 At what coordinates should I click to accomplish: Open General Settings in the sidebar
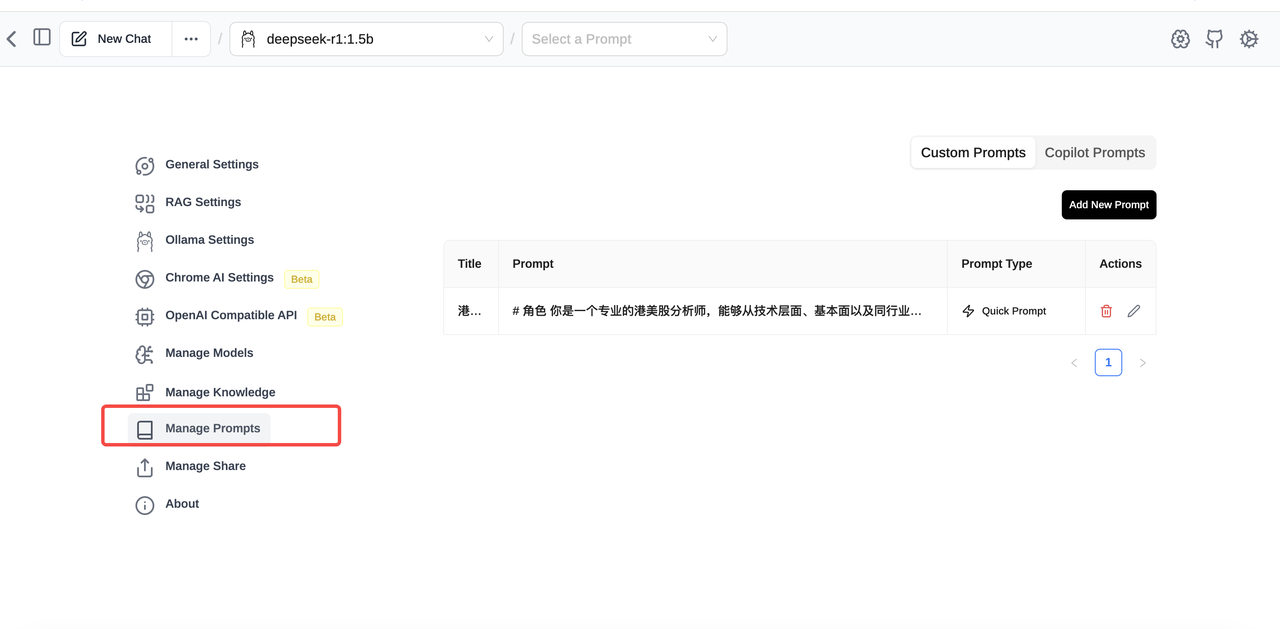coord(211,165)
